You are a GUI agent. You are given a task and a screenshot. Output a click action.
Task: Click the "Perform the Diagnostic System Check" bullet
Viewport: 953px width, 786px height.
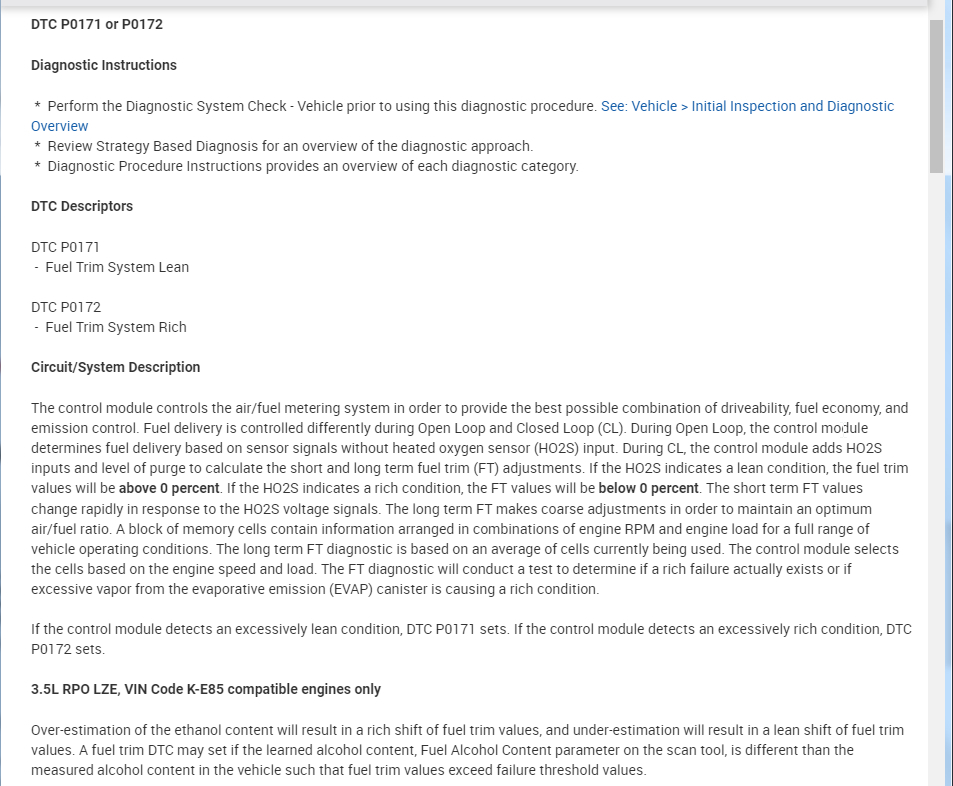[321, 106]
